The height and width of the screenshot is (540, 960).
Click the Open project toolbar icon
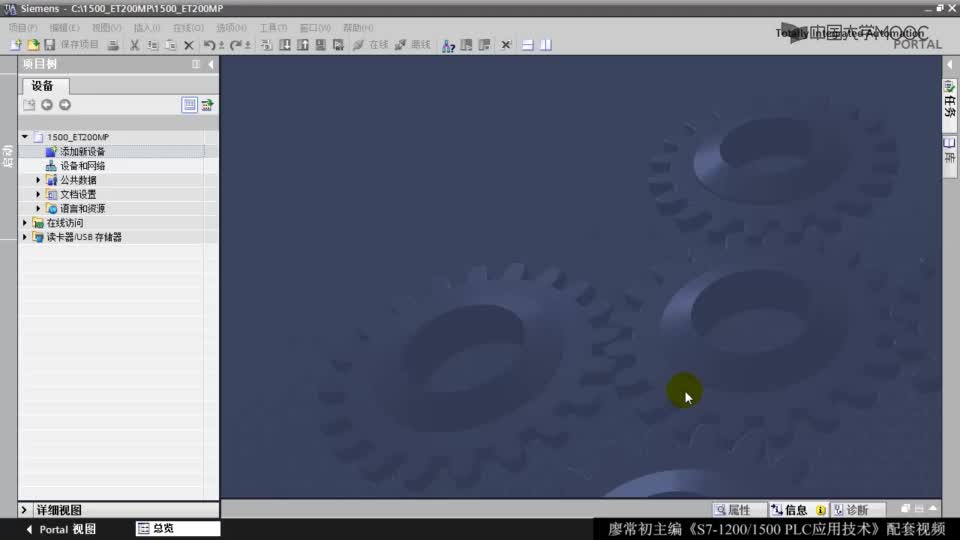pos(33,45)
